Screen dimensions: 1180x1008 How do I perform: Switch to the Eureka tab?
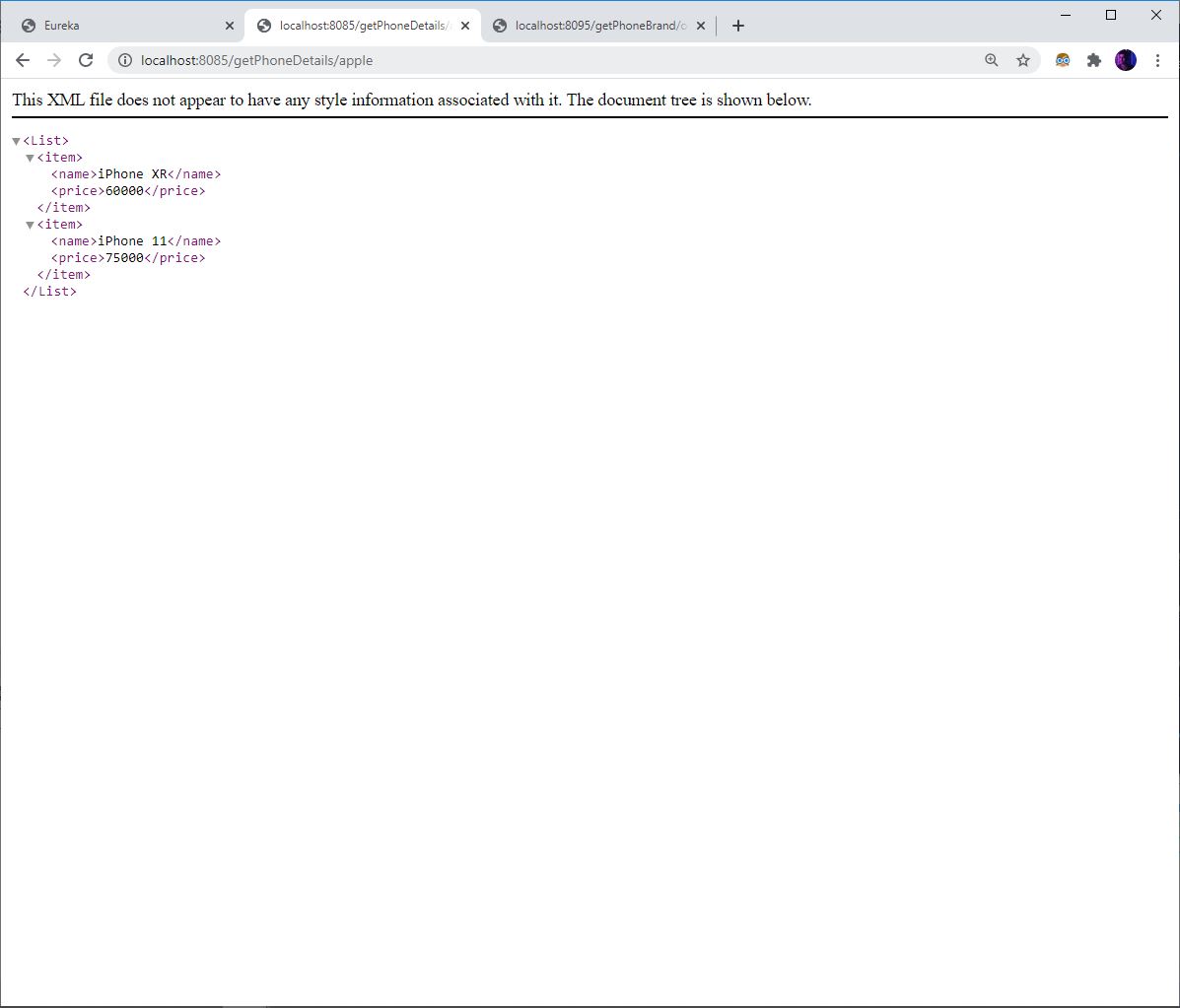(x=124, y=26)
